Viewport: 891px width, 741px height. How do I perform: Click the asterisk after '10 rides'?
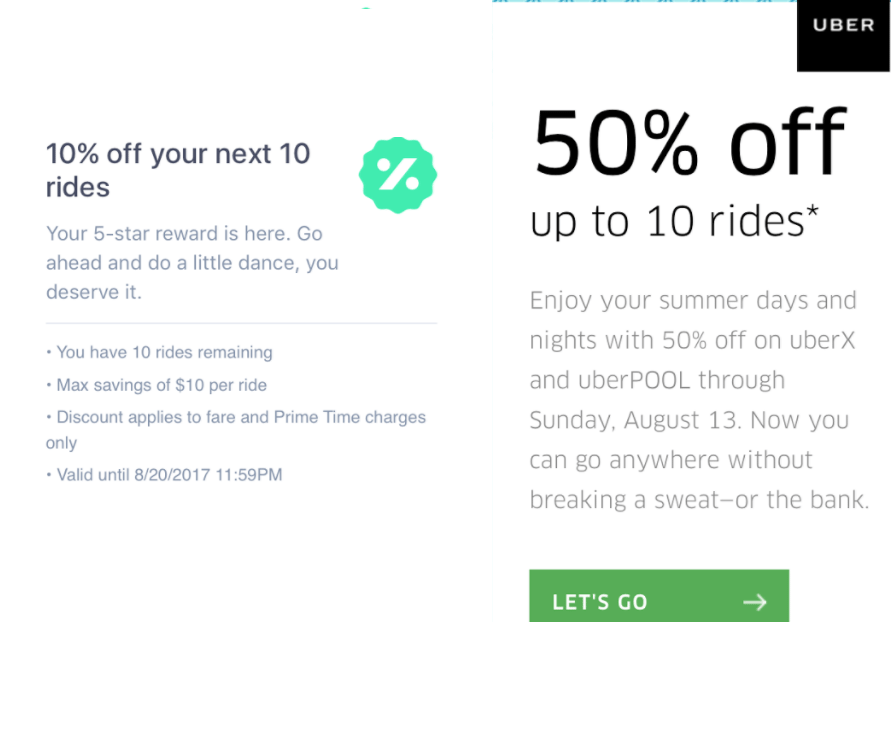tap(813, 211)
